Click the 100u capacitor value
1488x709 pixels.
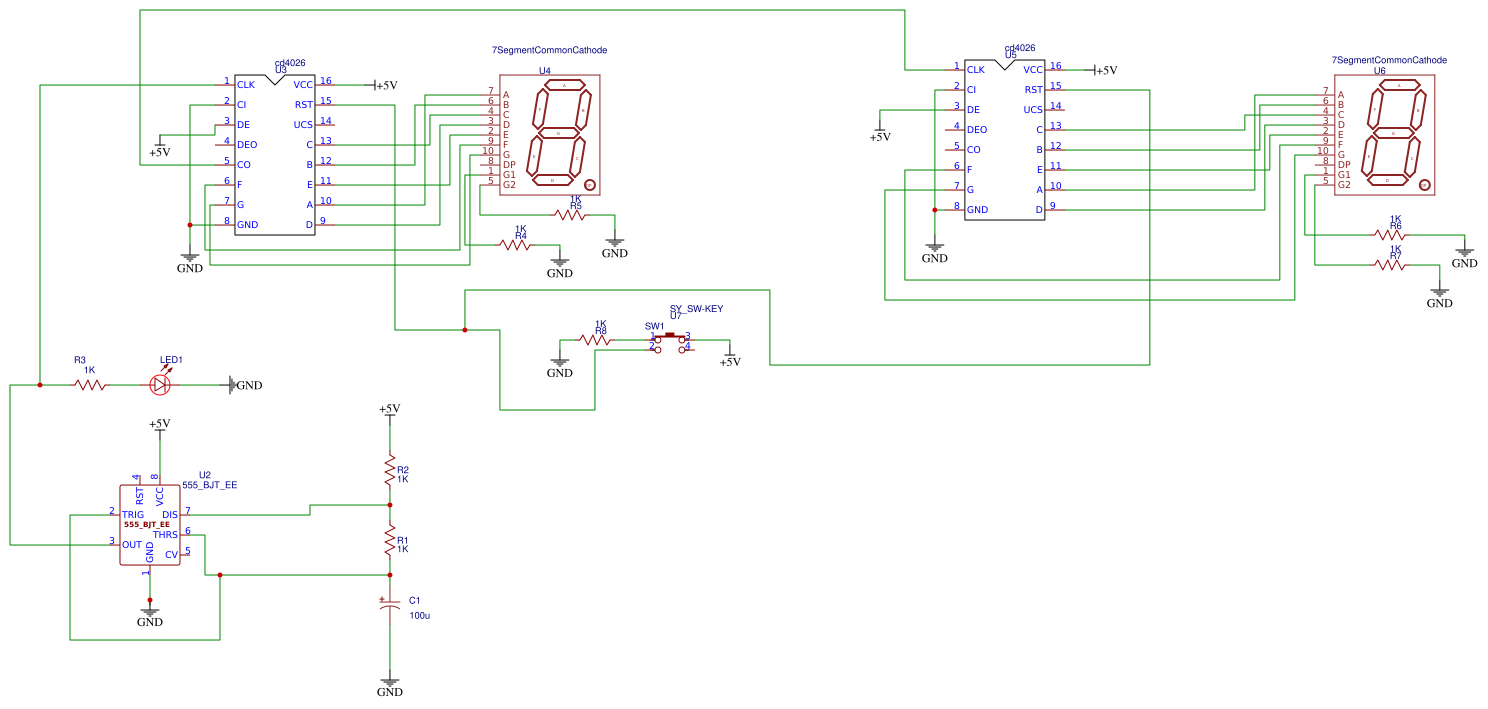[x=420, y=616]
